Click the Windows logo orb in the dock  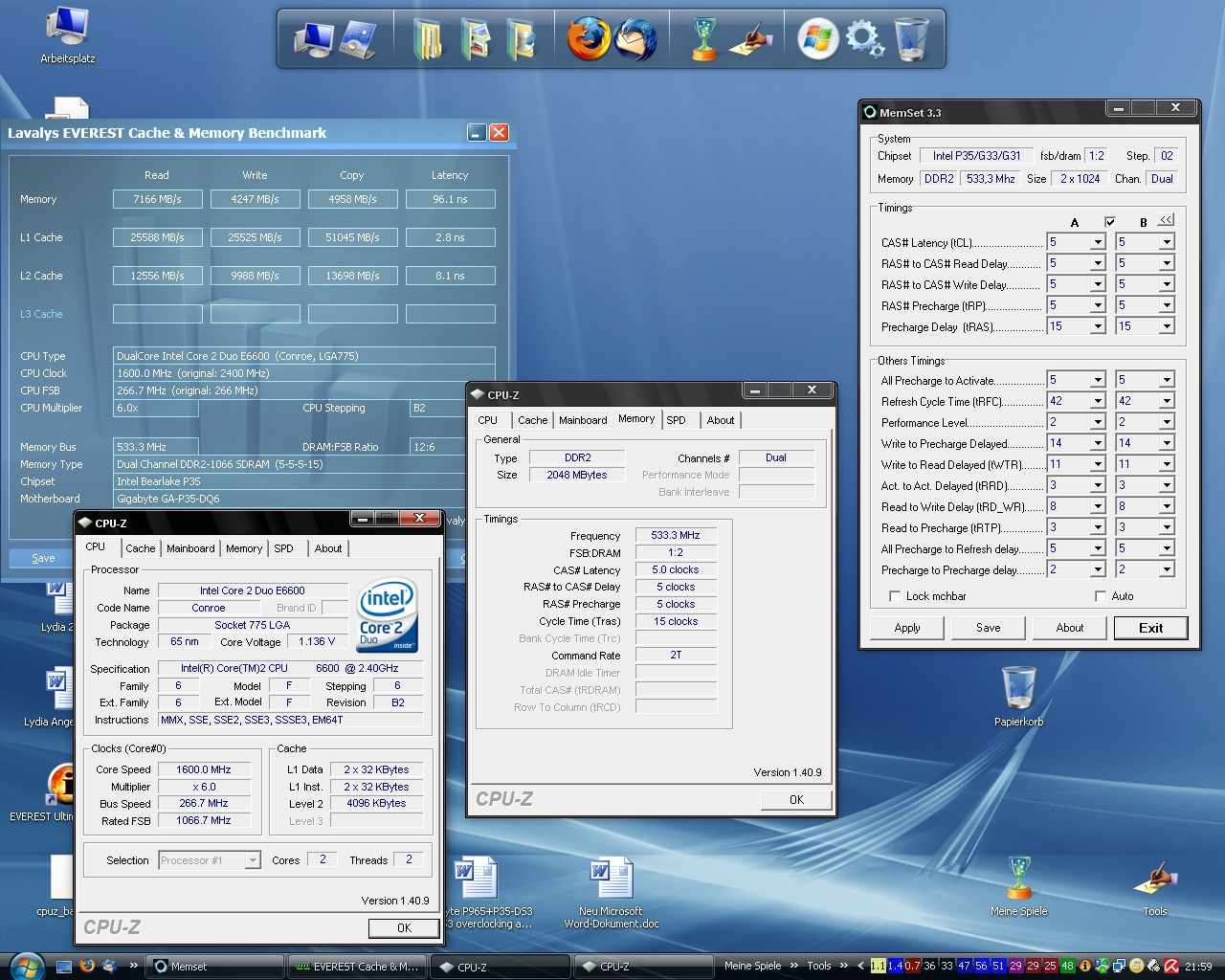point(818,39)
